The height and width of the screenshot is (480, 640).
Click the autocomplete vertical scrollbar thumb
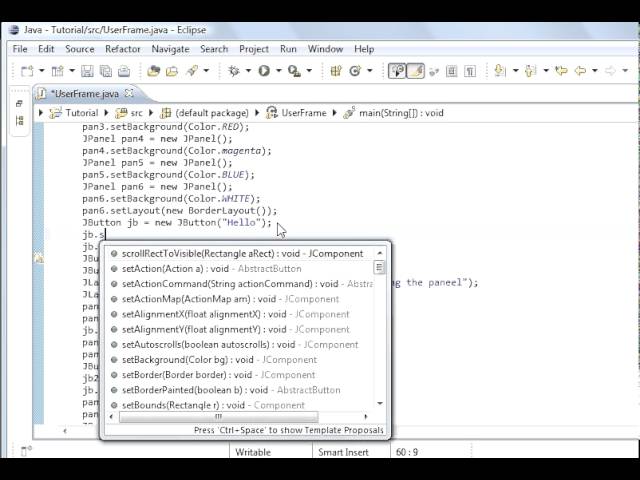[379, 268]
